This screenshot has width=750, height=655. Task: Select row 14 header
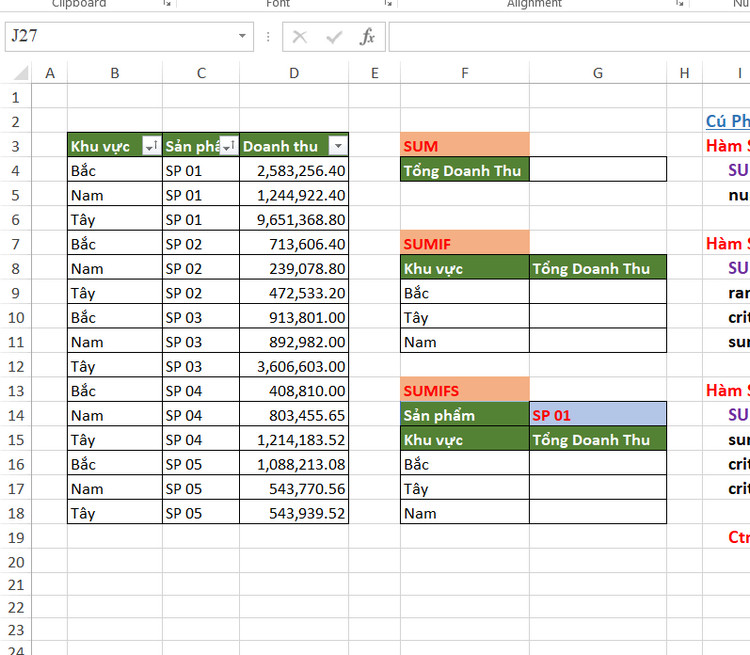(x=15, y=415)
